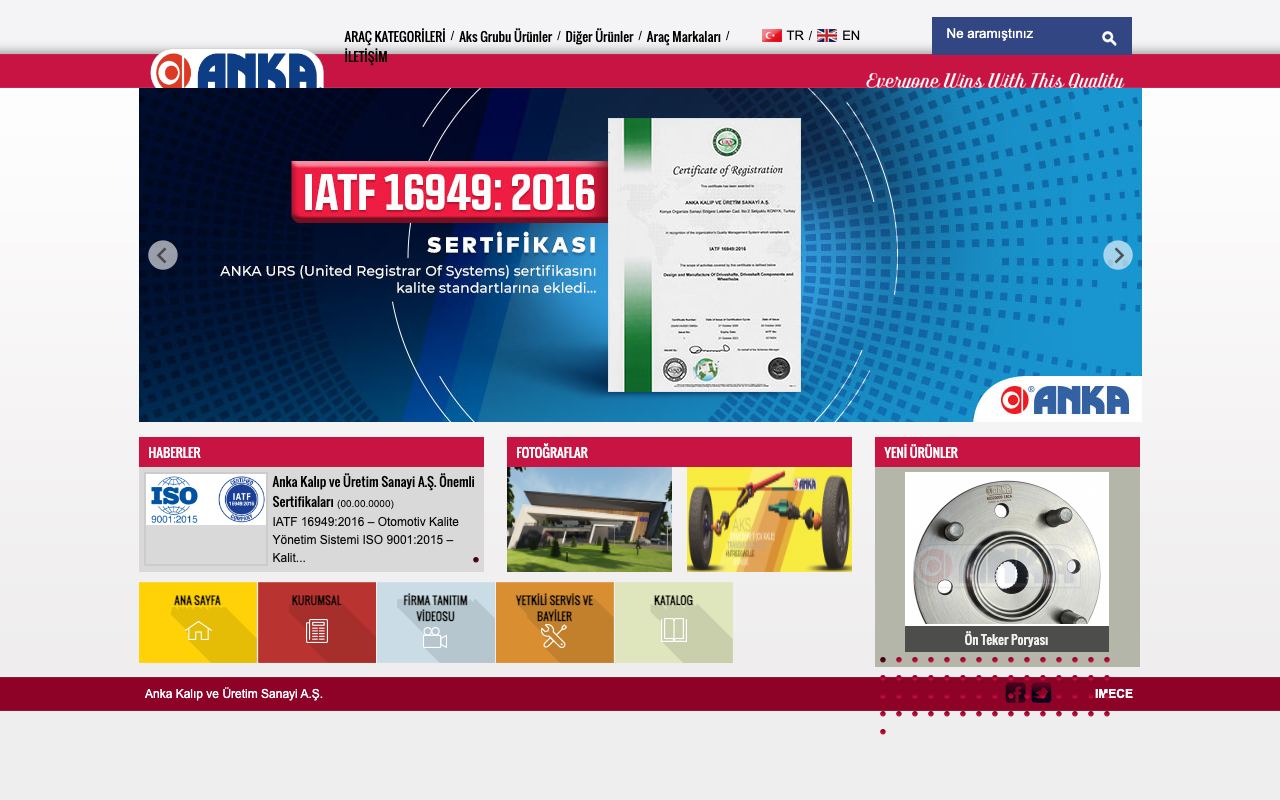Image resolution: width=1280 pixels, height=800 pixels.
Task: Open the news headline about Önemli Sertifikaları
Action: click(373, 491)
